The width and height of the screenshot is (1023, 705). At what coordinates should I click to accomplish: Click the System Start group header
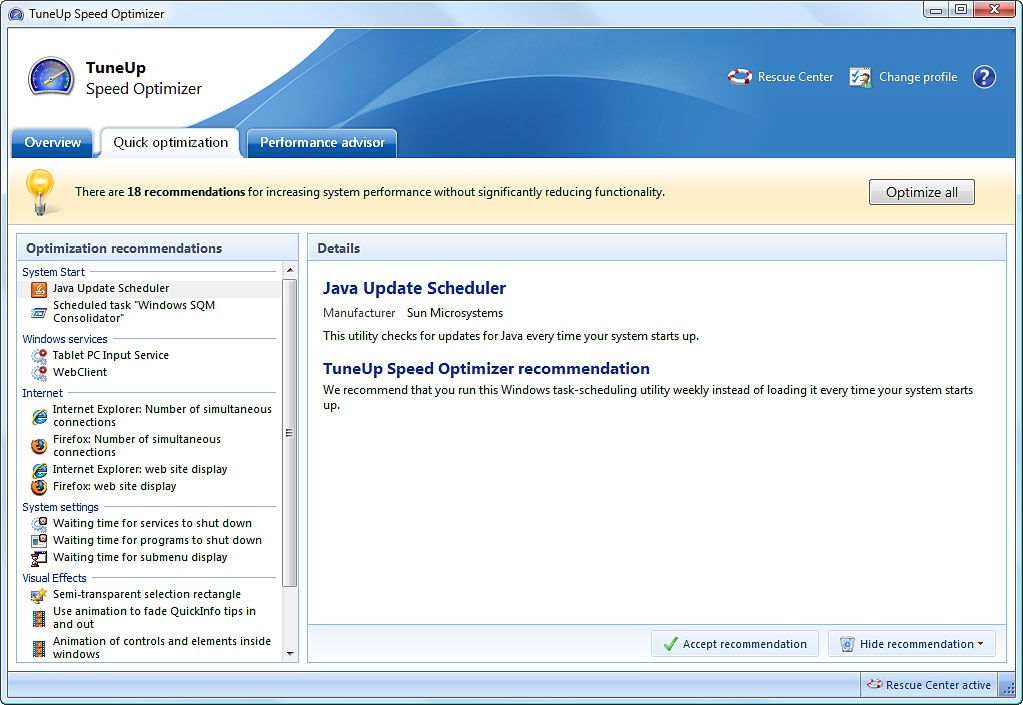point(53,272)
